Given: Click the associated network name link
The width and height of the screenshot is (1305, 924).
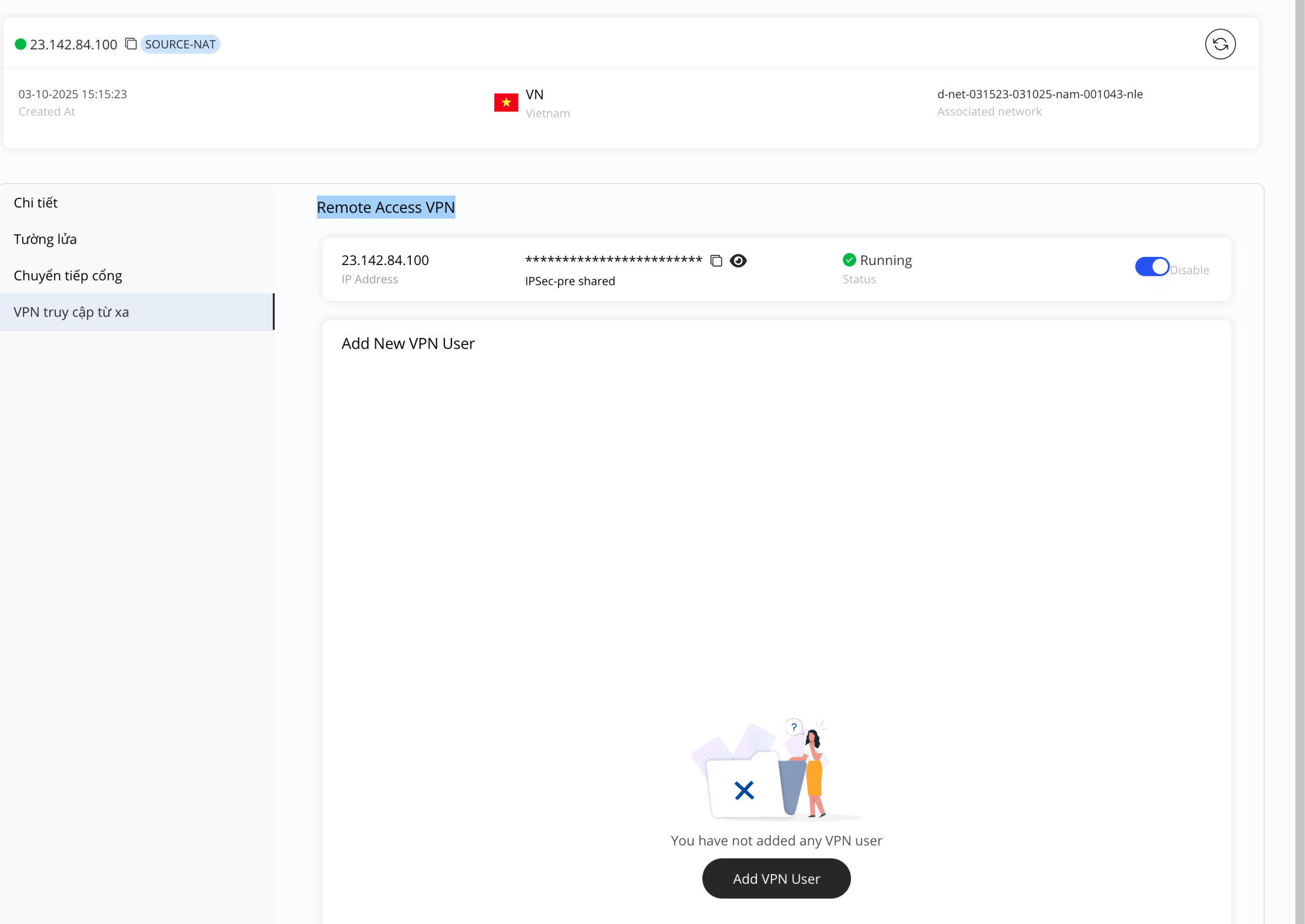Looking at the screenshot, I should (1039, 94).
